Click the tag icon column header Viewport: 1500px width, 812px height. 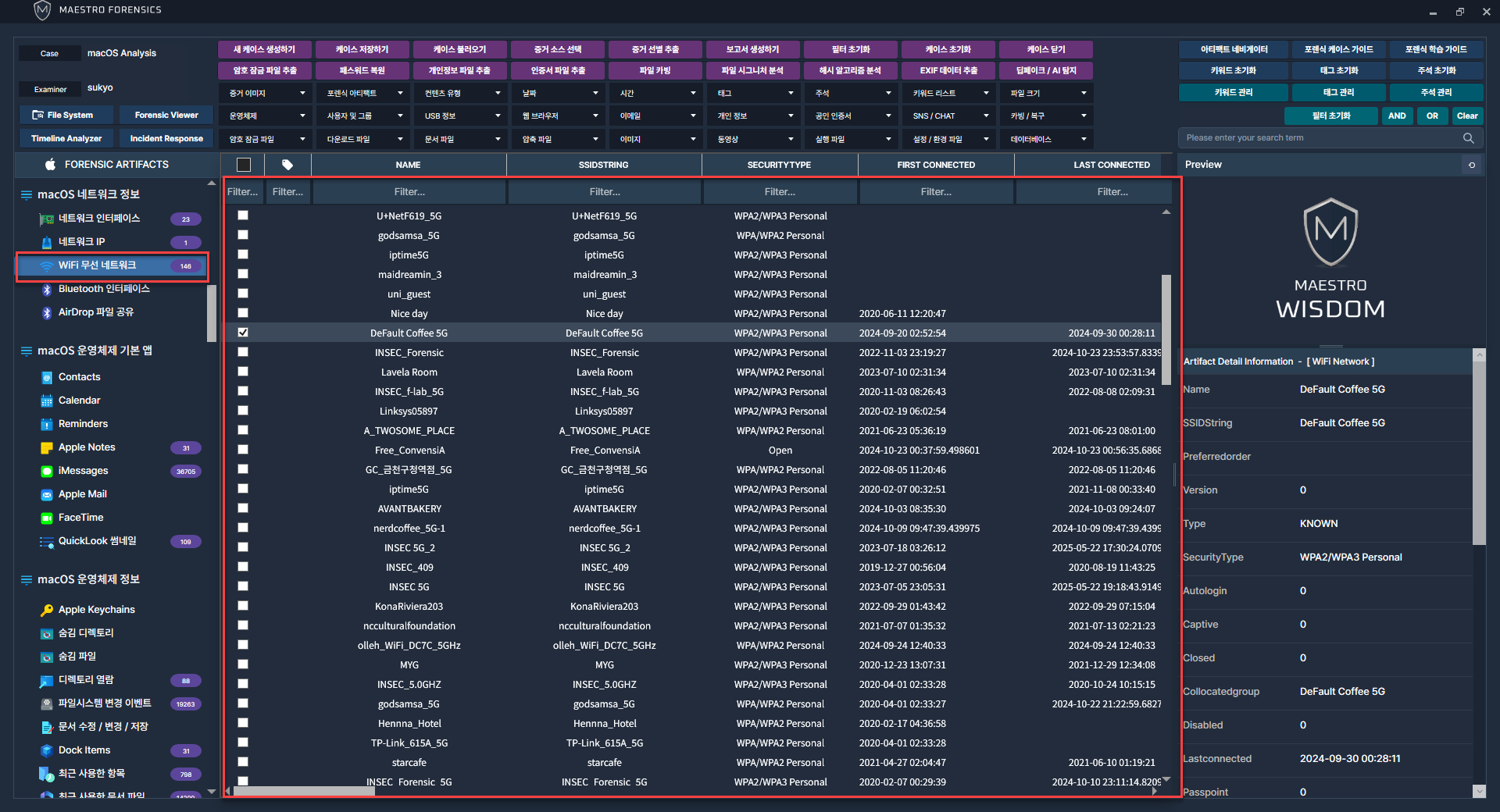[x=287, y=165]
